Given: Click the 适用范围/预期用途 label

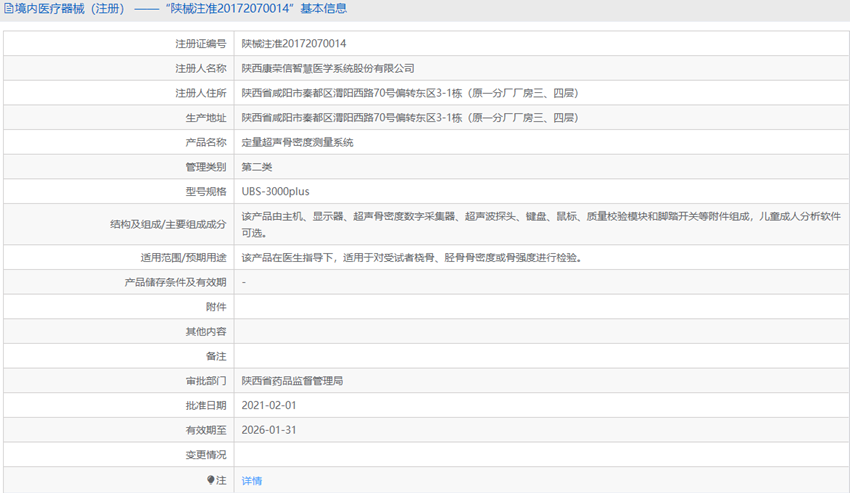Looking at the screenshot, I should tap(183, 258).
